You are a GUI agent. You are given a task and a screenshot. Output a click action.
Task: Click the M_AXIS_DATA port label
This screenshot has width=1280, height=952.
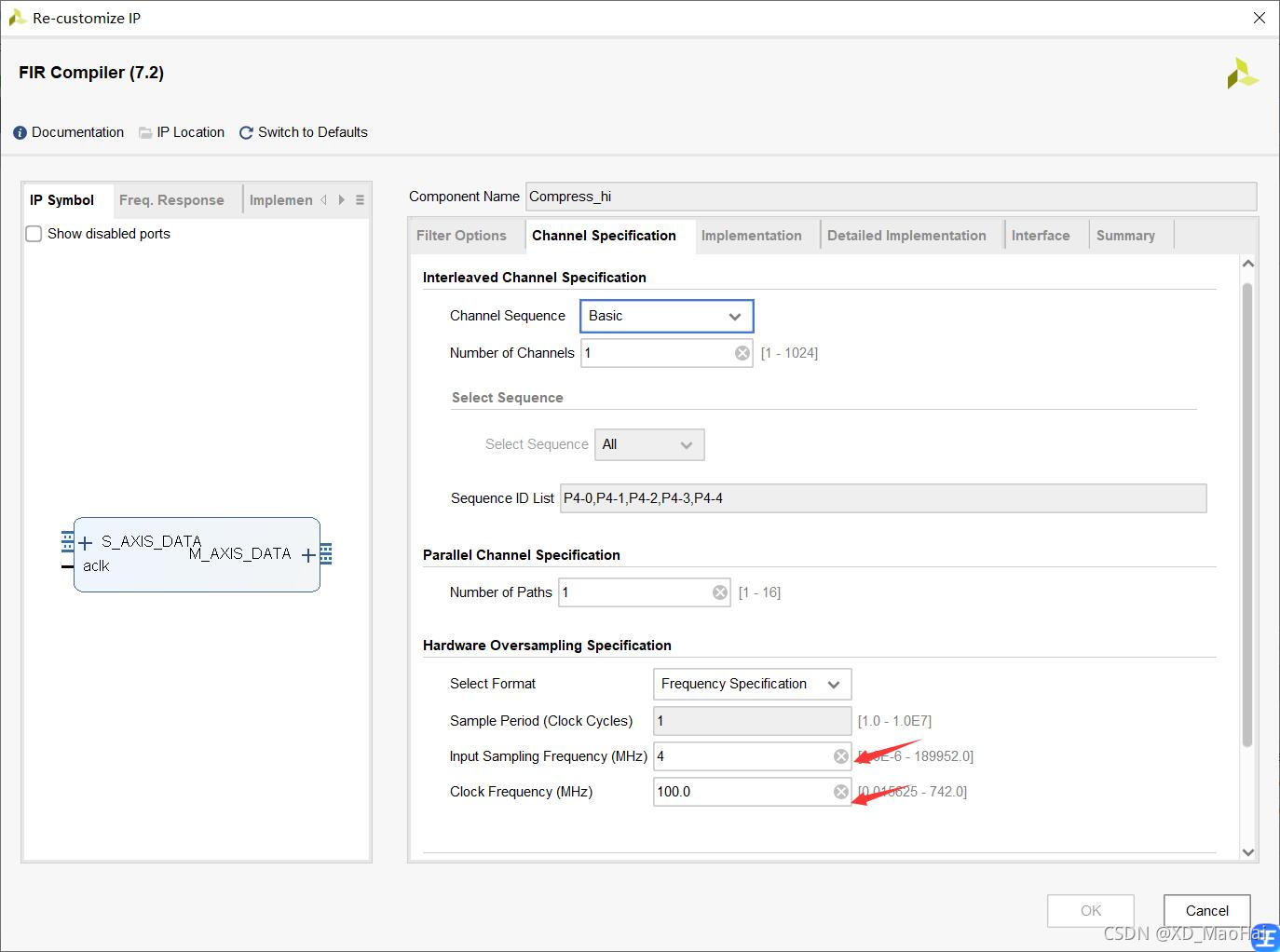pyautogui.click(x=240, y=554)
